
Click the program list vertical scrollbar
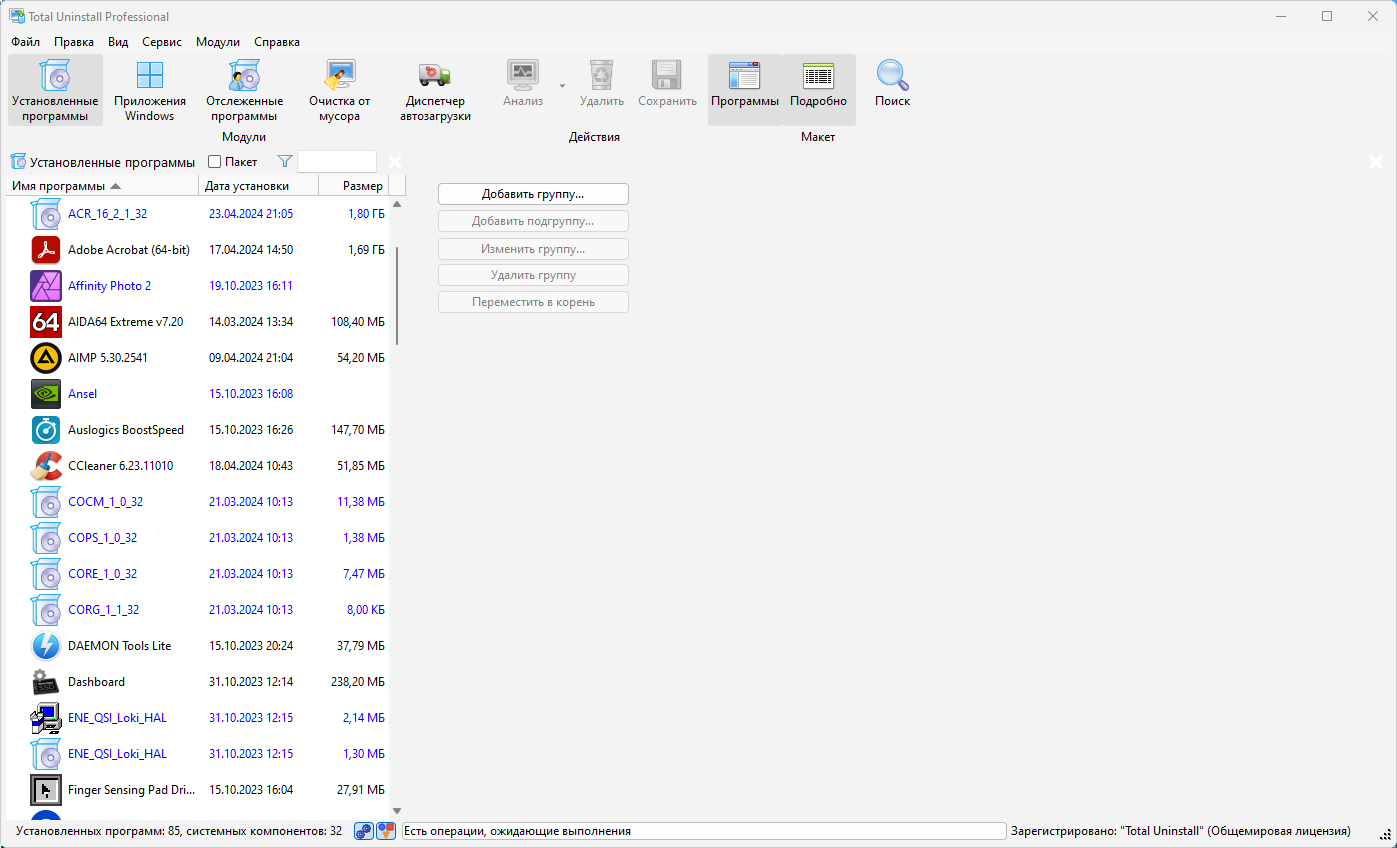[397, 295]
